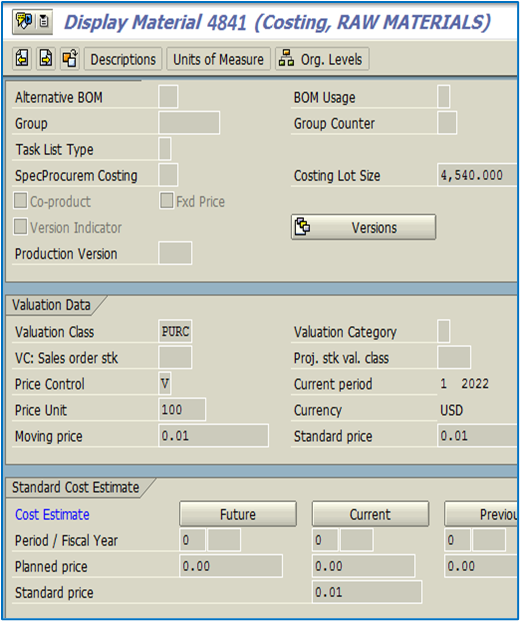Click the Group Counter field
The height and width of the screenshot is (621, 520).
coord(447,123)
